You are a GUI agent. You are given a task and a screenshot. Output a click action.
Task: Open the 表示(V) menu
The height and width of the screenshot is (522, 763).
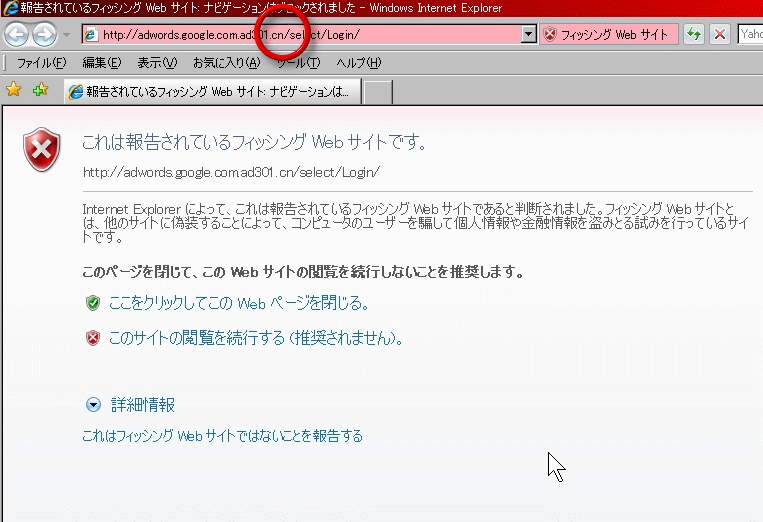click(x=157, y=63)
